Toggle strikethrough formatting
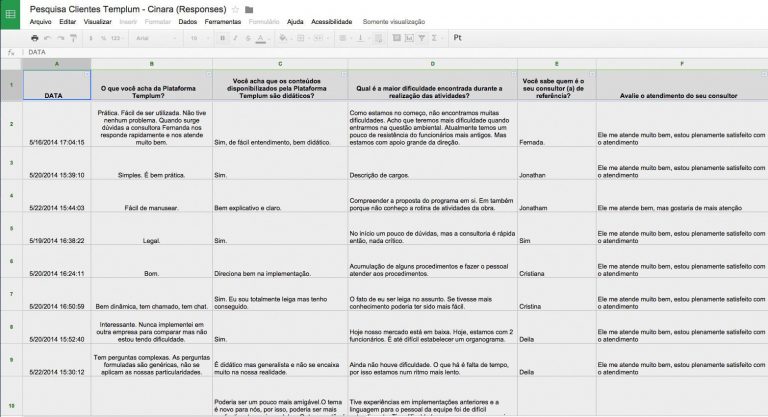Image resolution: width=768 pixels, height=417 pixels. pos(248,38)
